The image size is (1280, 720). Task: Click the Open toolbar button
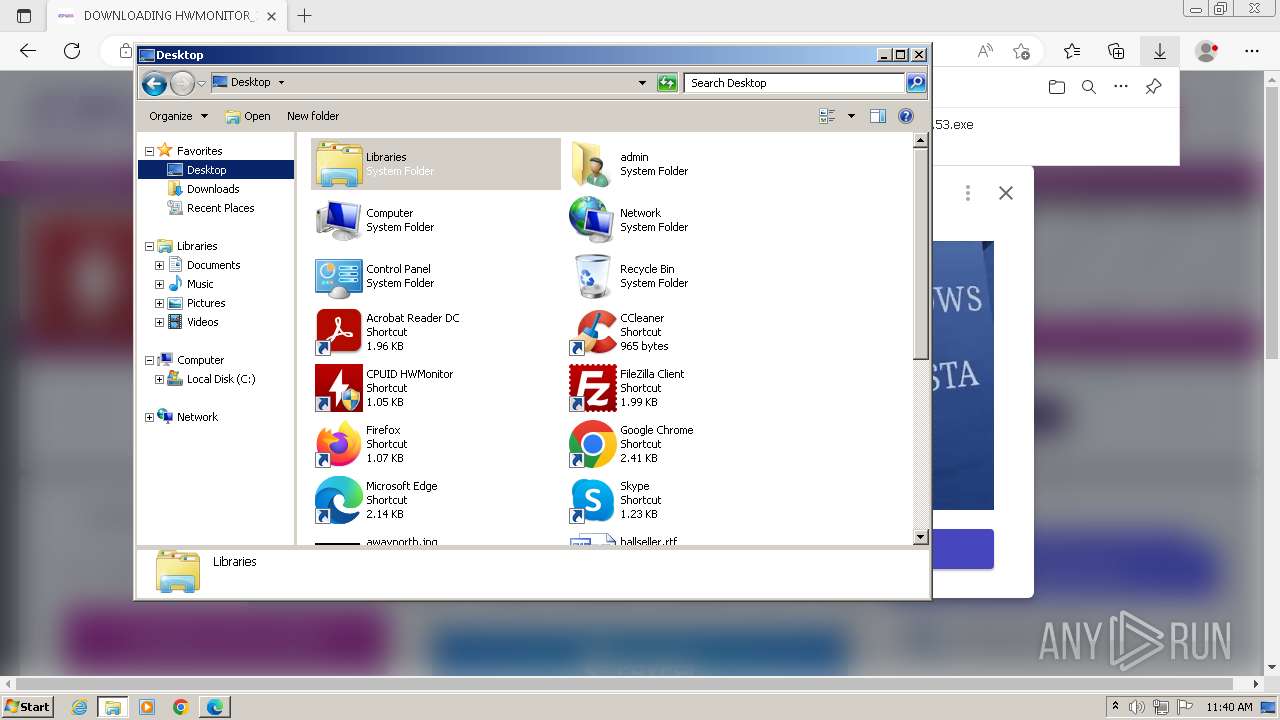(x=248, y=116)
